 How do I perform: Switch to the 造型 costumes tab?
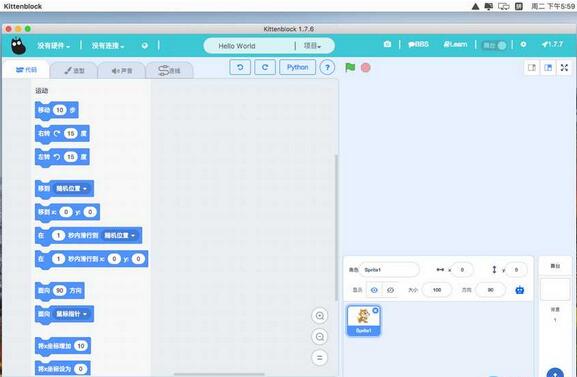(x=74, y=70)
